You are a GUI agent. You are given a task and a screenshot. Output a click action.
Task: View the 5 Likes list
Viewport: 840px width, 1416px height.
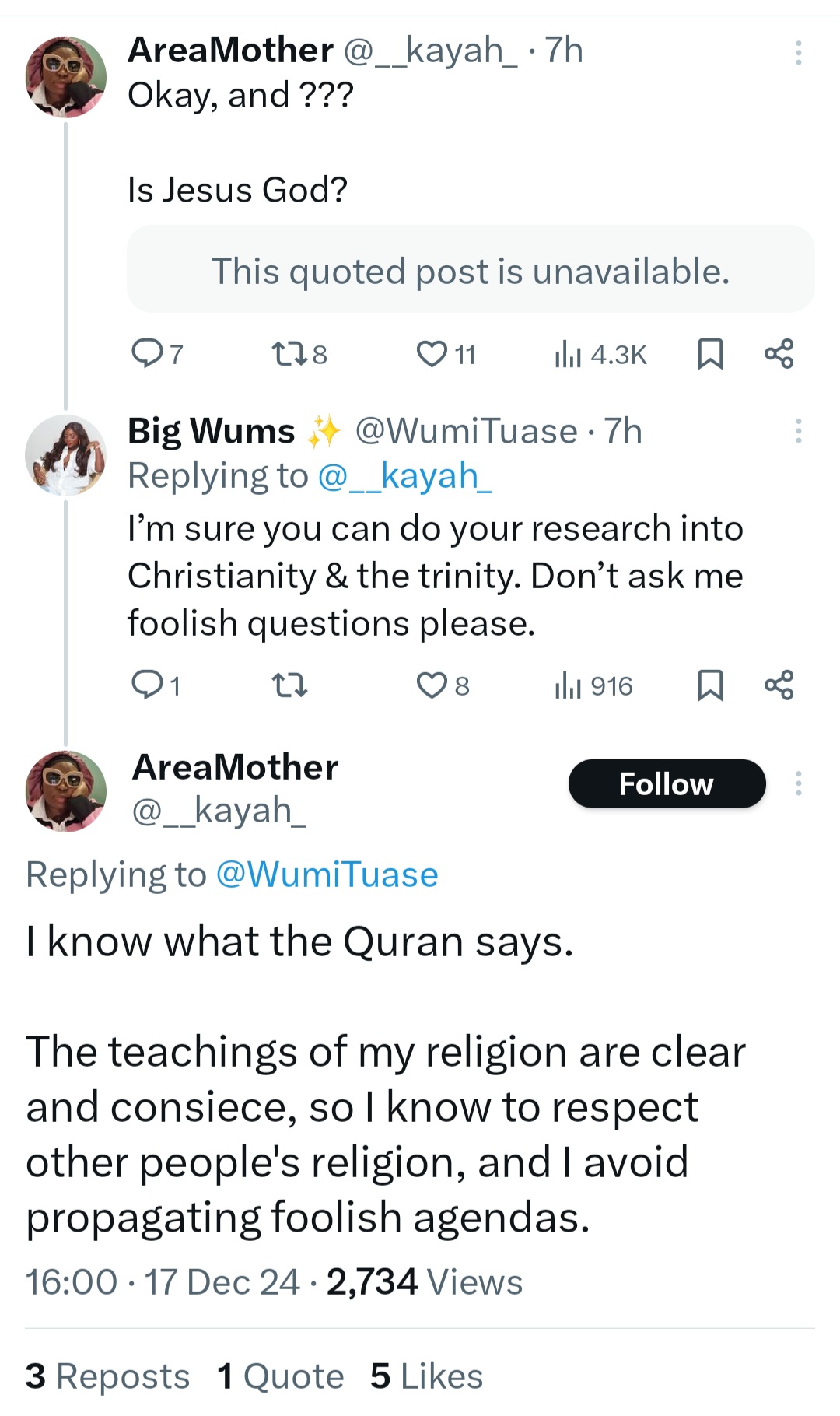click(426, 1376)
